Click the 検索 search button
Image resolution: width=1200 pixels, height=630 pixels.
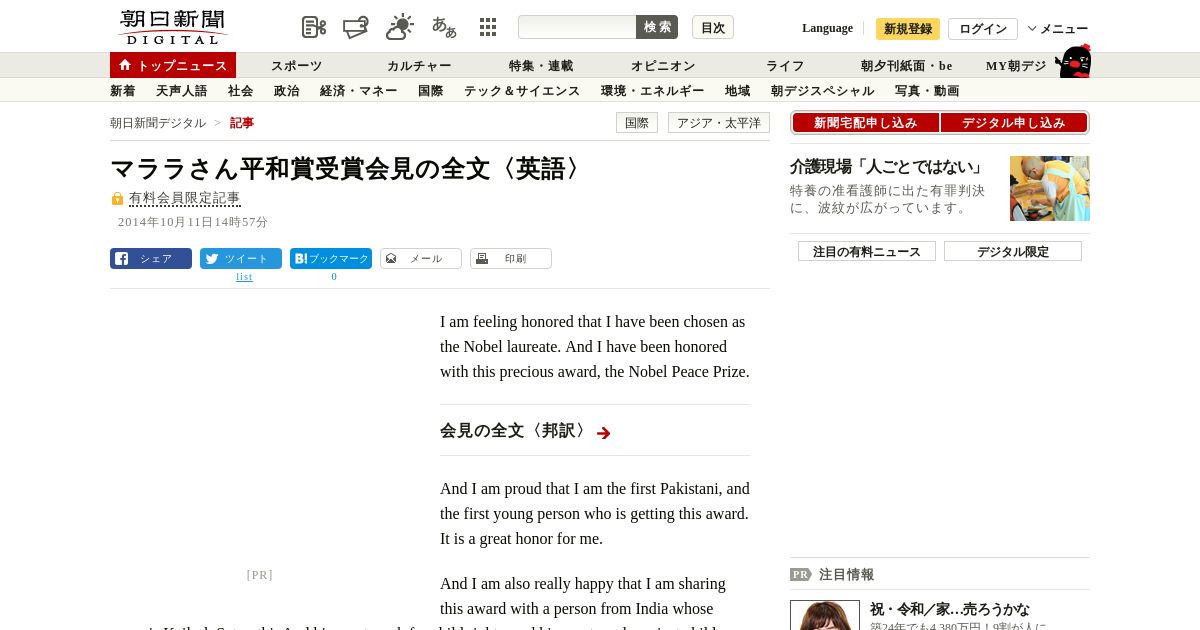click(657, 27)
